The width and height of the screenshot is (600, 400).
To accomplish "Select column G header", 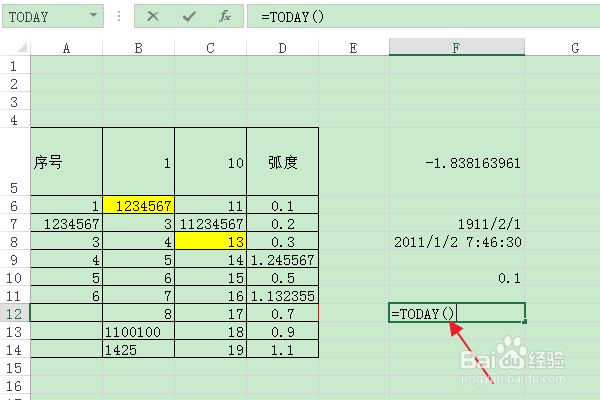I will click(562, 48).
